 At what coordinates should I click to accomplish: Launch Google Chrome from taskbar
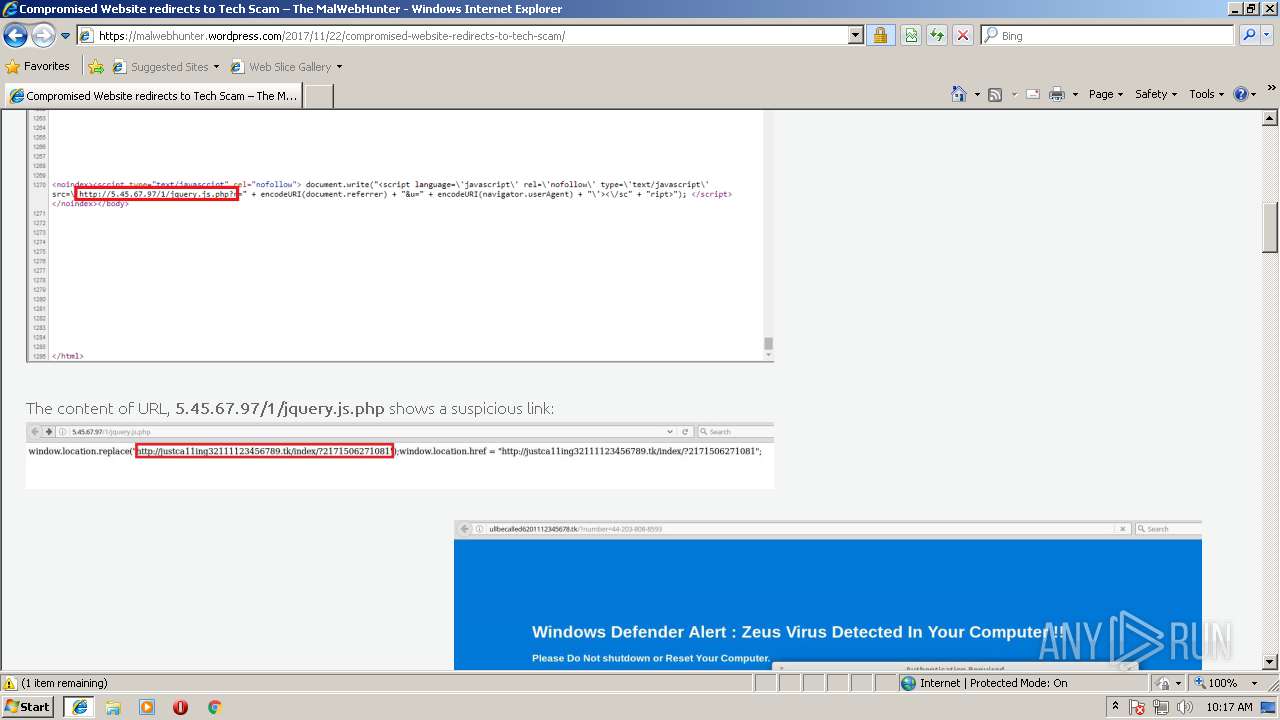tap(214, 707)
